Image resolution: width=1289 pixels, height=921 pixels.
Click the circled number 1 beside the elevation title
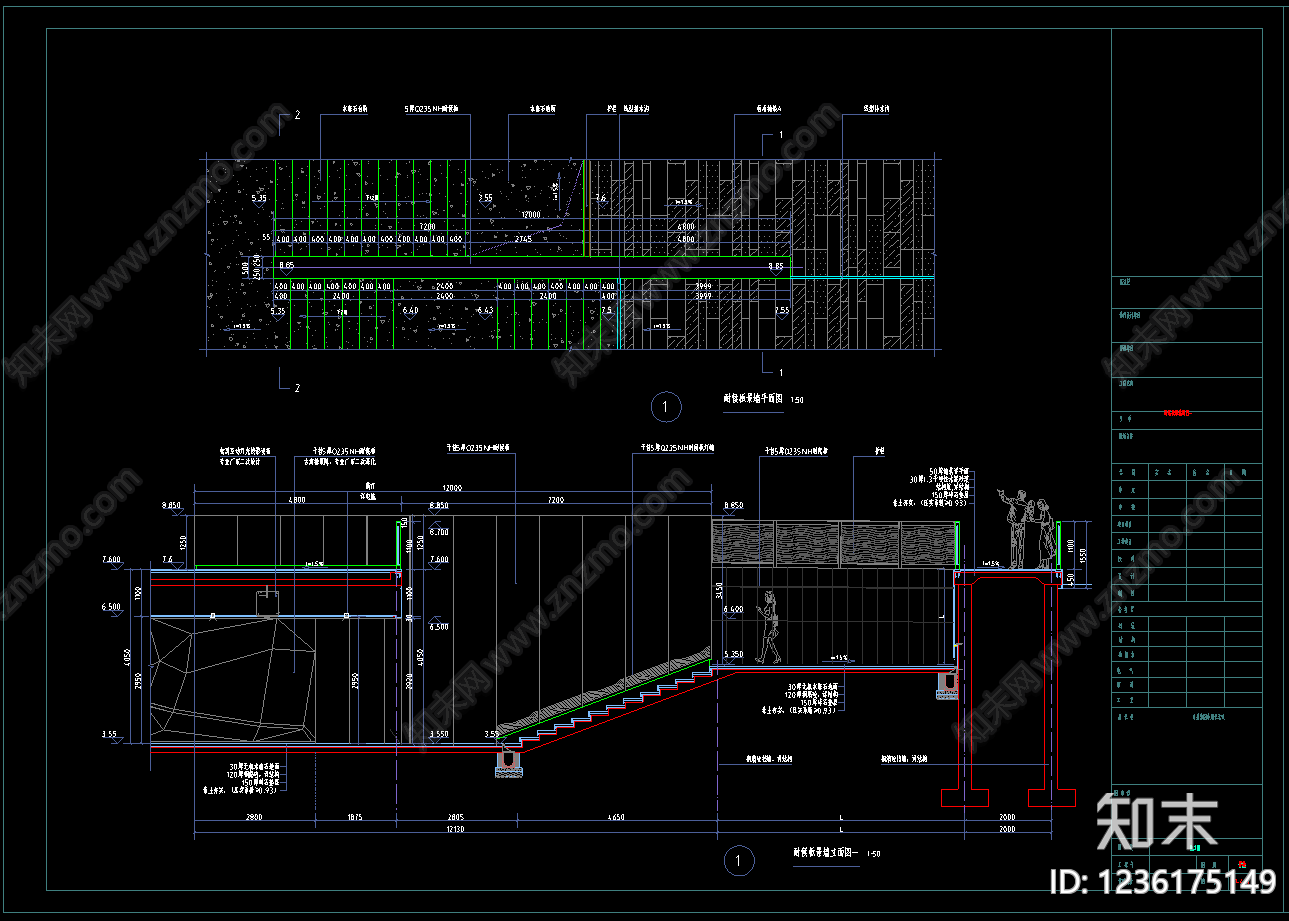coord(738,860)
